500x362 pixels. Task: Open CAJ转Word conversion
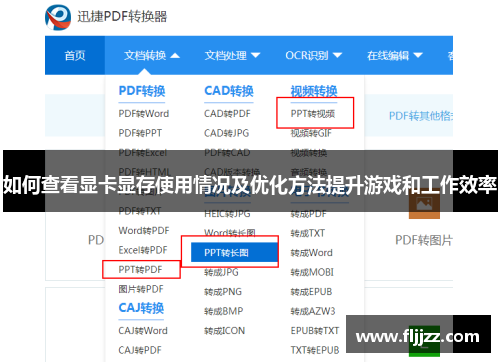point(143,331)
